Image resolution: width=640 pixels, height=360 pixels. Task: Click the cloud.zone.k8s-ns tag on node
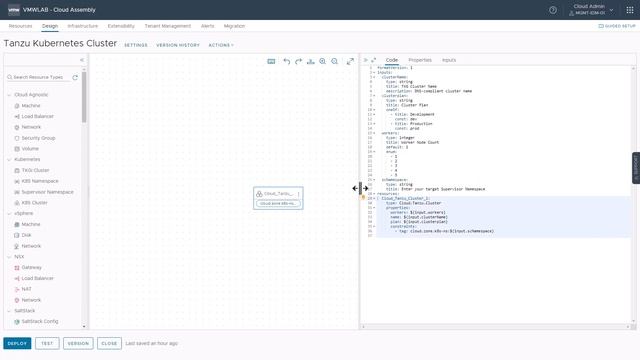pos(278,203)
